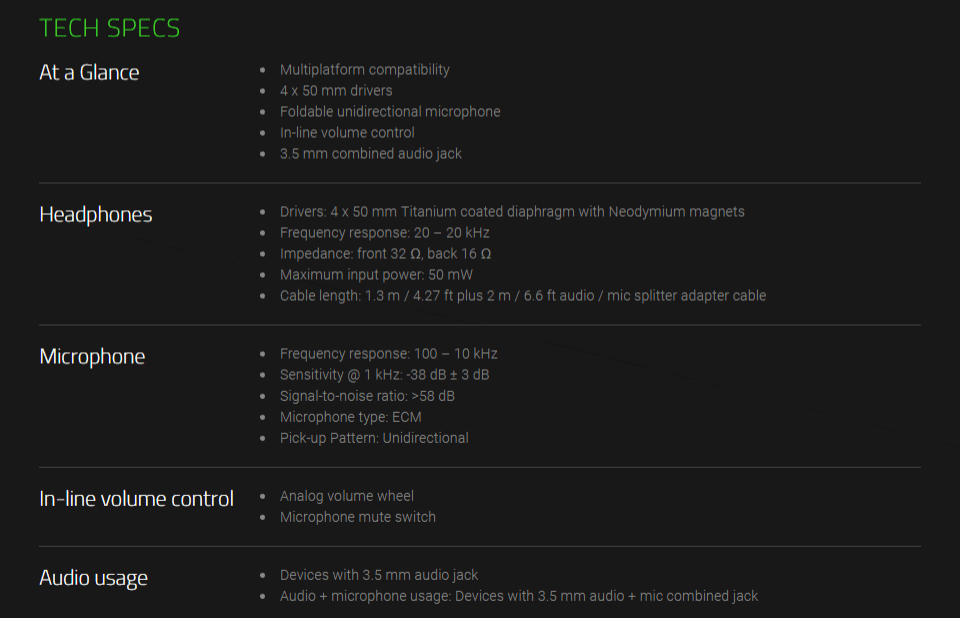Click the Cable length specification line

coord(523,296)
